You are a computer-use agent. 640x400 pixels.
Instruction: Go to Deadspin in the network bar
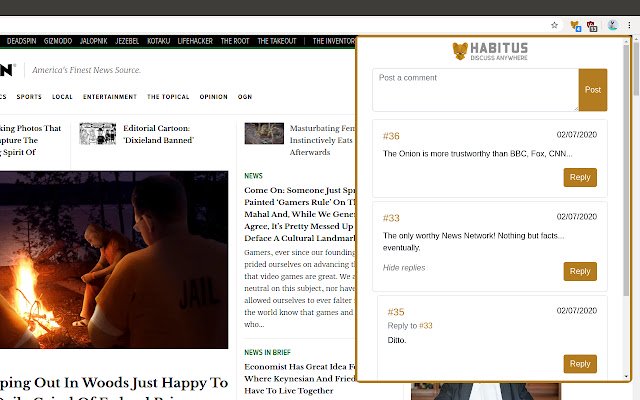click(x=22, y=41)
